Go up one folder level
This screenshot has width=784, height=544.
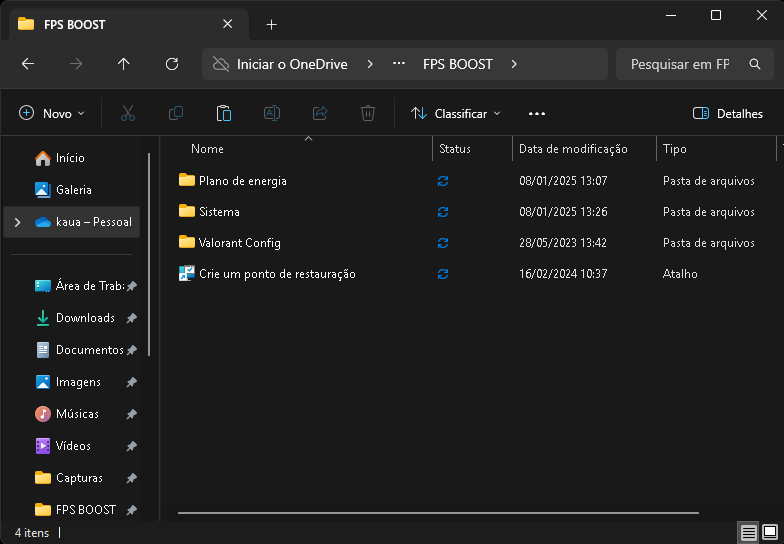click(124, 64)
